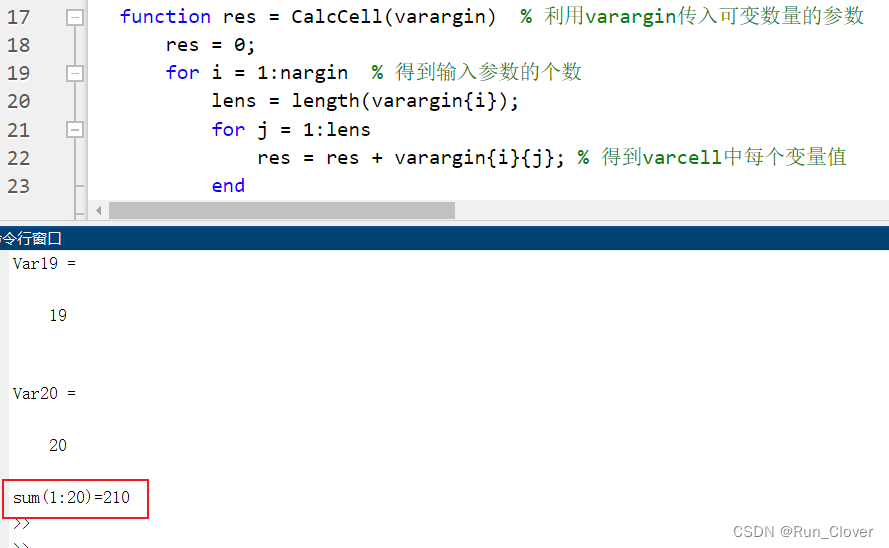Viewport: 889px width, 548px height.
Task: Click the 'end' keyword on line 23
Action: tap(228, 186)
